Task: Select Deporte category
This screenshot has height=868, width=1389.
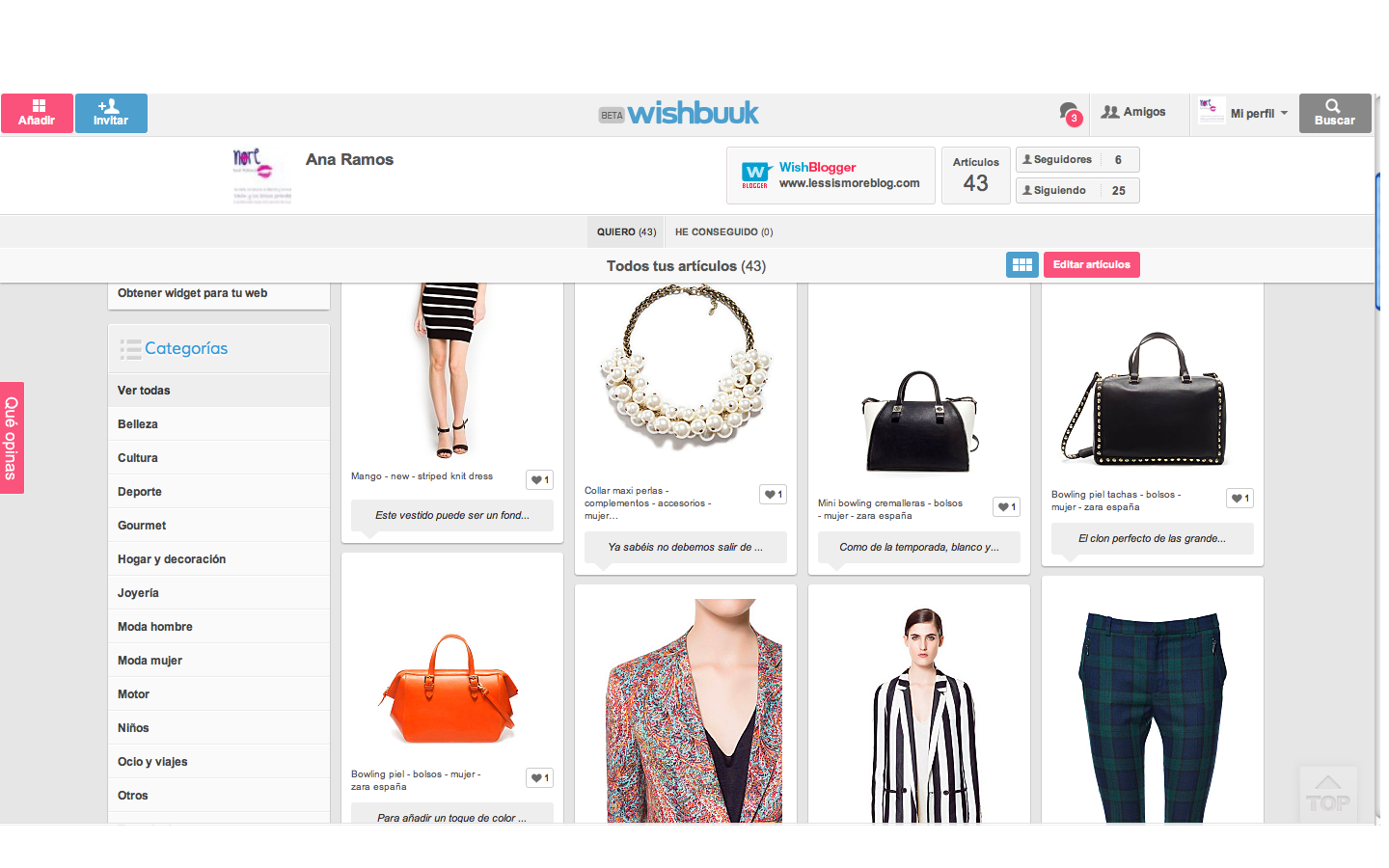Action: (x=219, y=492)
